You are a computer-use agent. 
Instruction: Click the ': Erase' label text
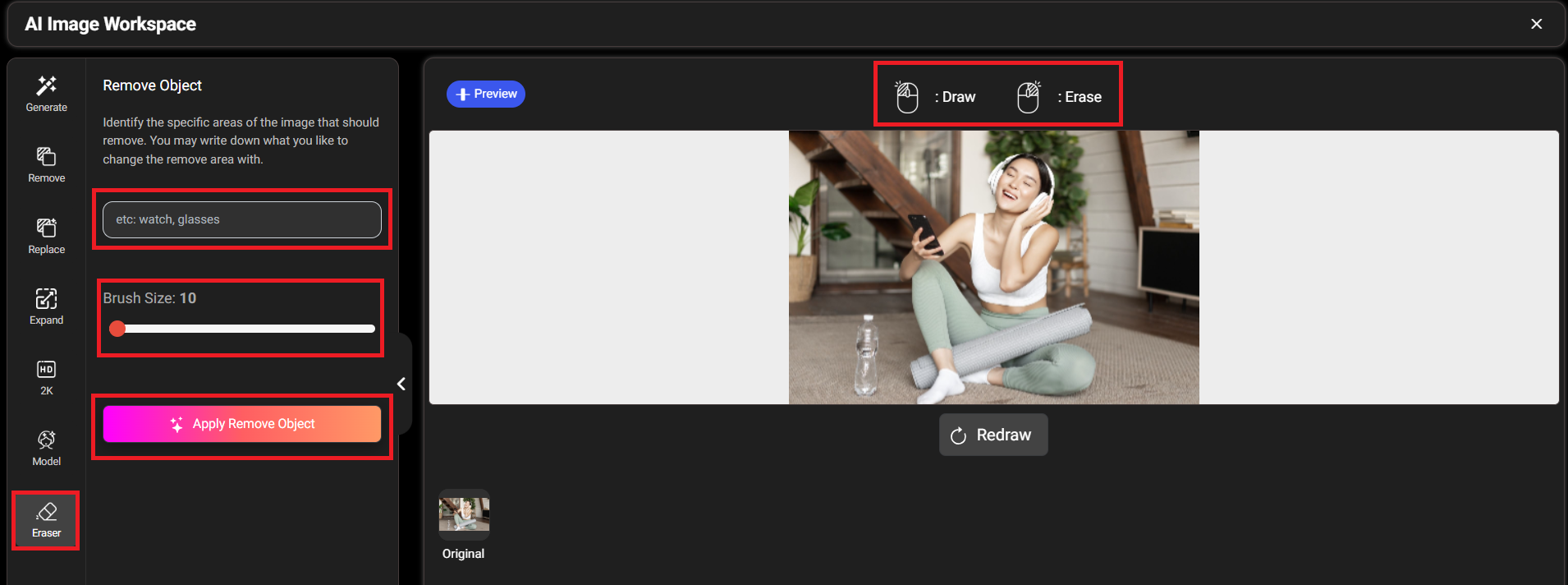tap(1080, 97)
